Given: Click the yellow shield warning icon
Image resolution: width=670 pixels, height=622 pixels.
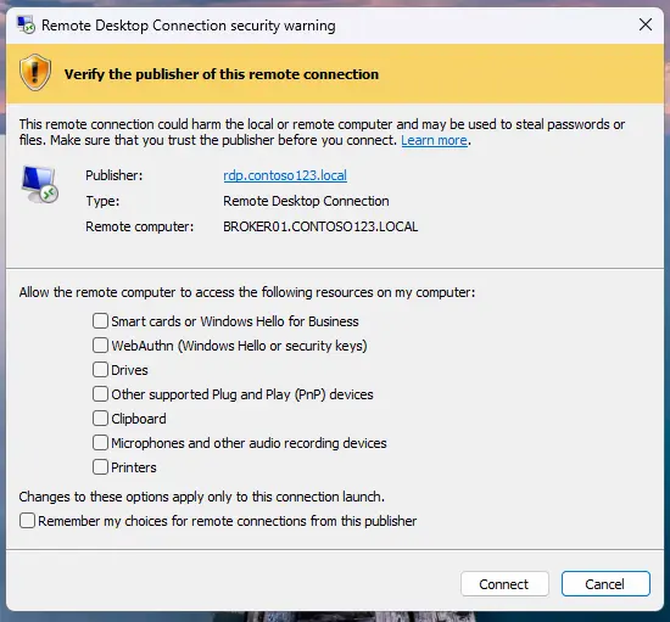Looking at the screenshot, I should pyautogui.click(x=35, y=73).
